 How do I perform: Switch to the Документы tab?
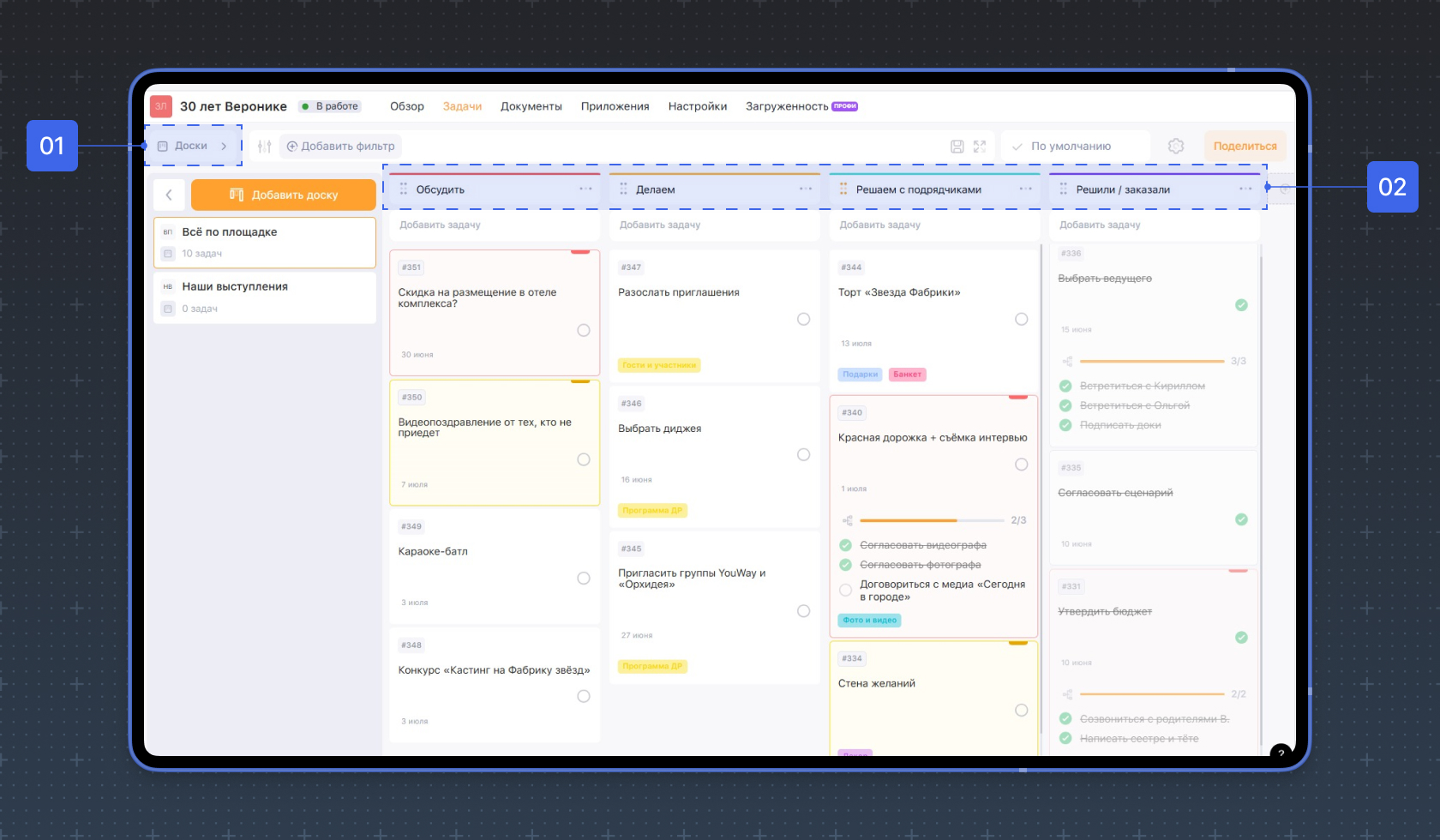tap(531, 106)
